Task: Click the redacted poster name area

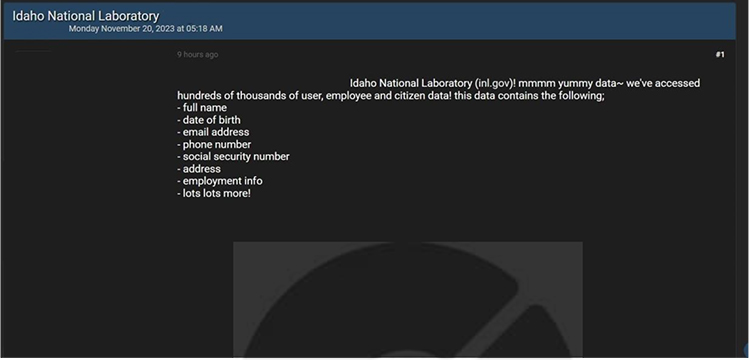Action: tap(33, 52)
